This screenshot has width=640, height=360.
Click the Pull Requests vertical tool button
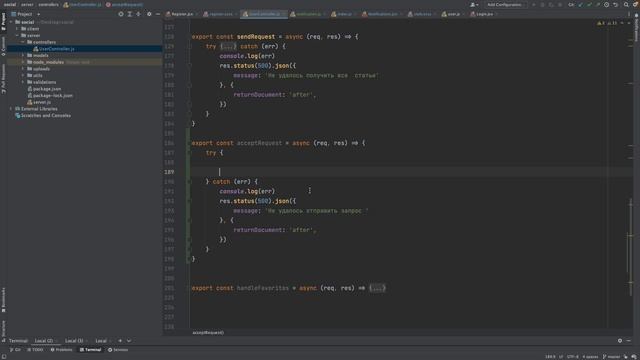pyautogui.click(x=3, y=78)
